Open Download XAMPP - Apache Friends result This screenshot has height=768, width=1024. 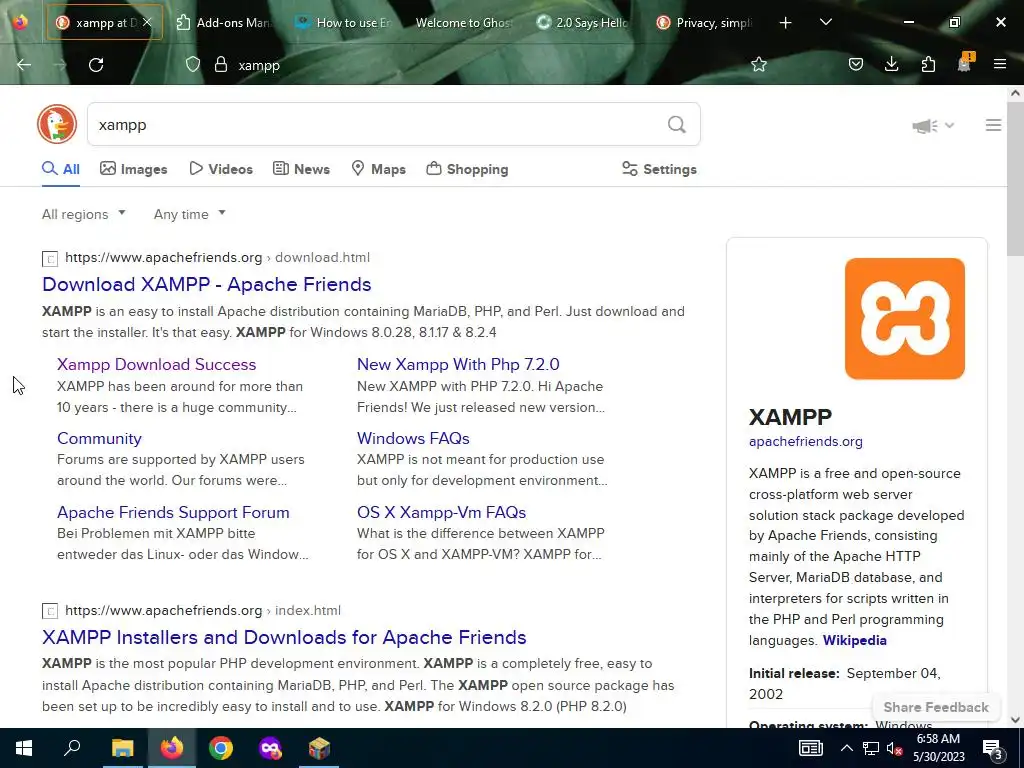click(x=206, y=284)
